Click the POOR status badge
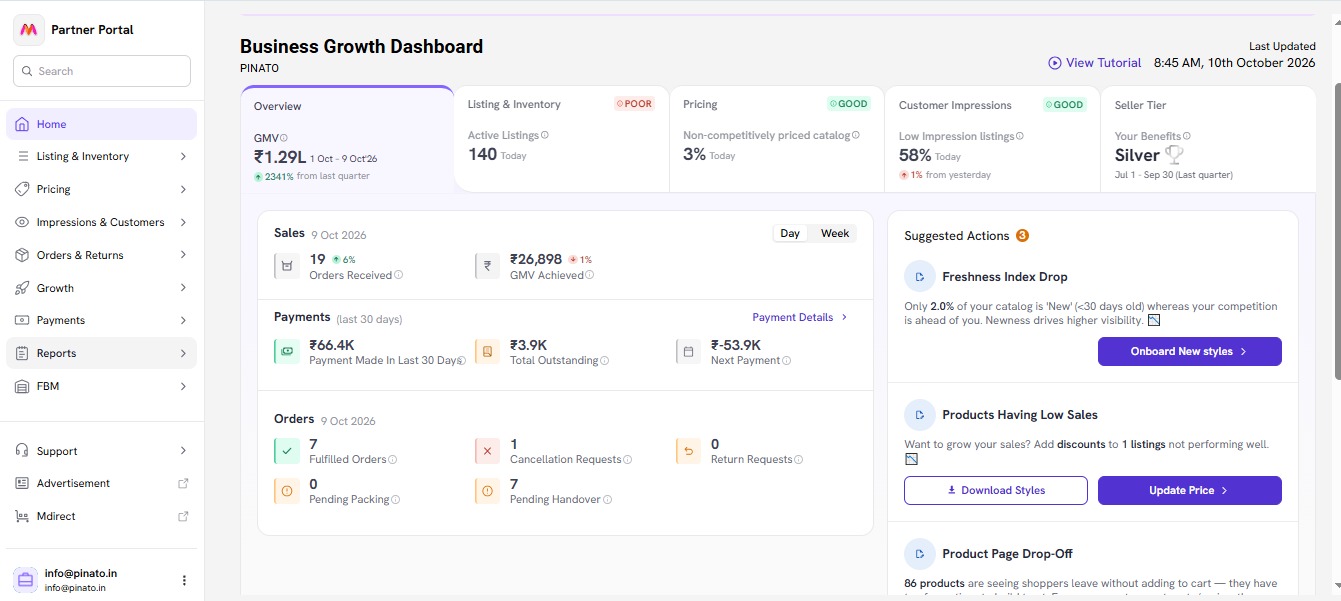 coord(634,104)
